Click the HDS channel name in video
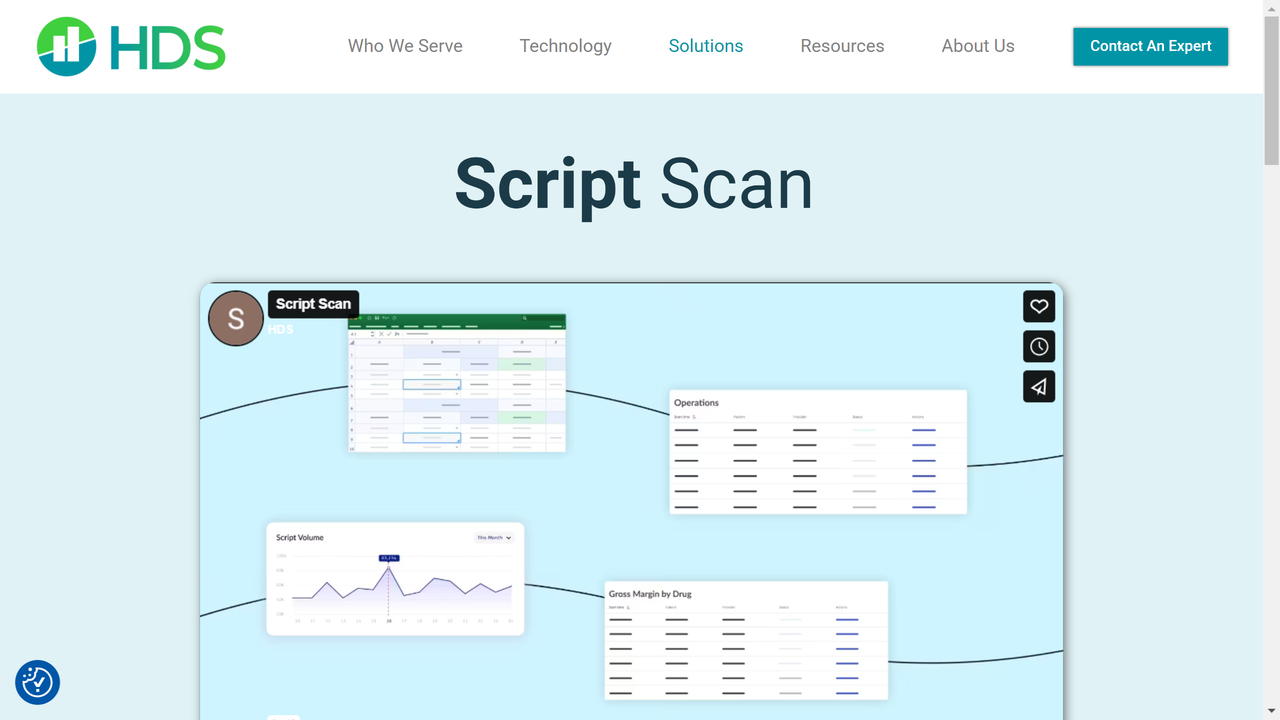 pyautogui.click(x=281, y=329)
